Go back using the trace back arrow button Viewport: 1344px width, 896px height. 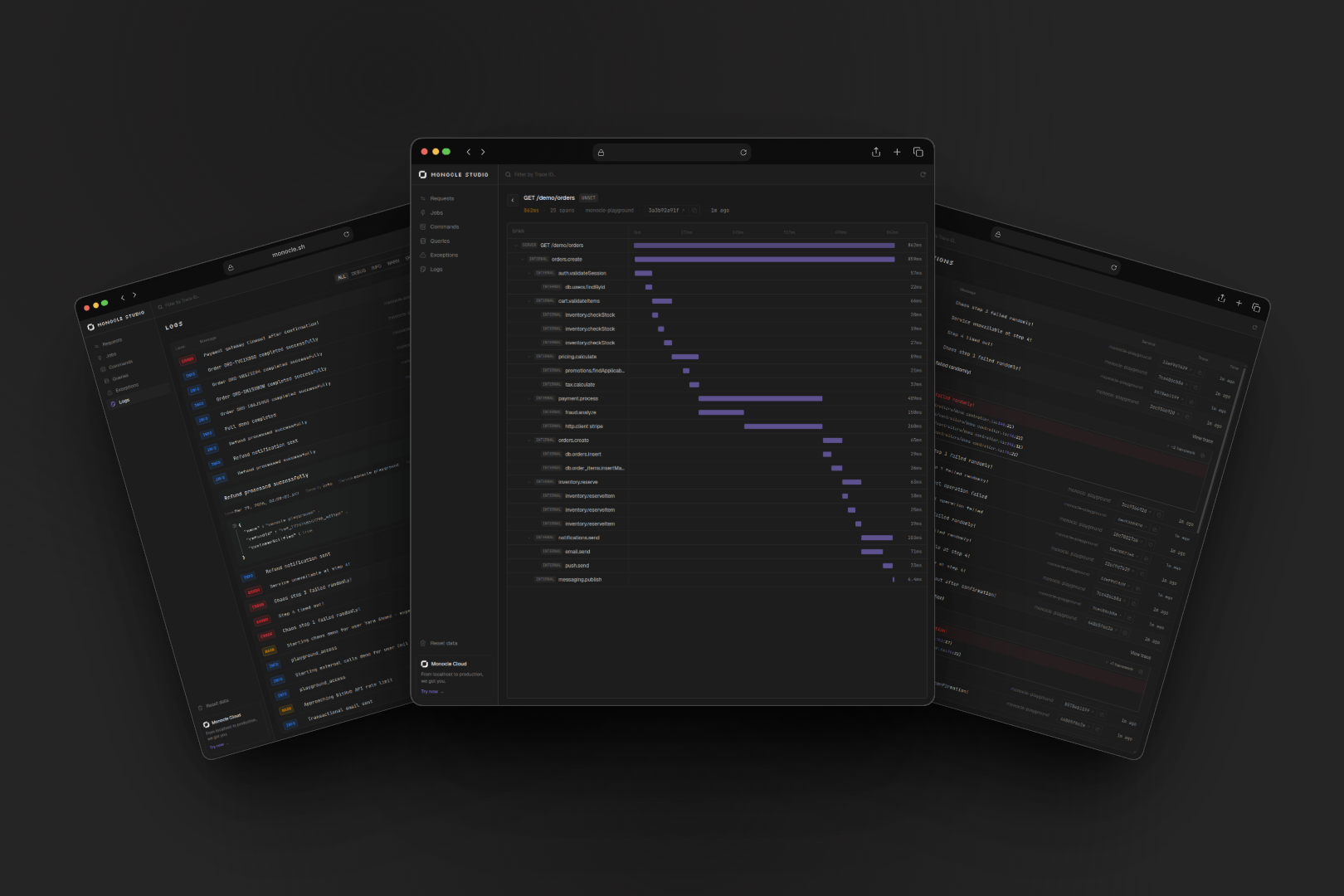(513, 200)
